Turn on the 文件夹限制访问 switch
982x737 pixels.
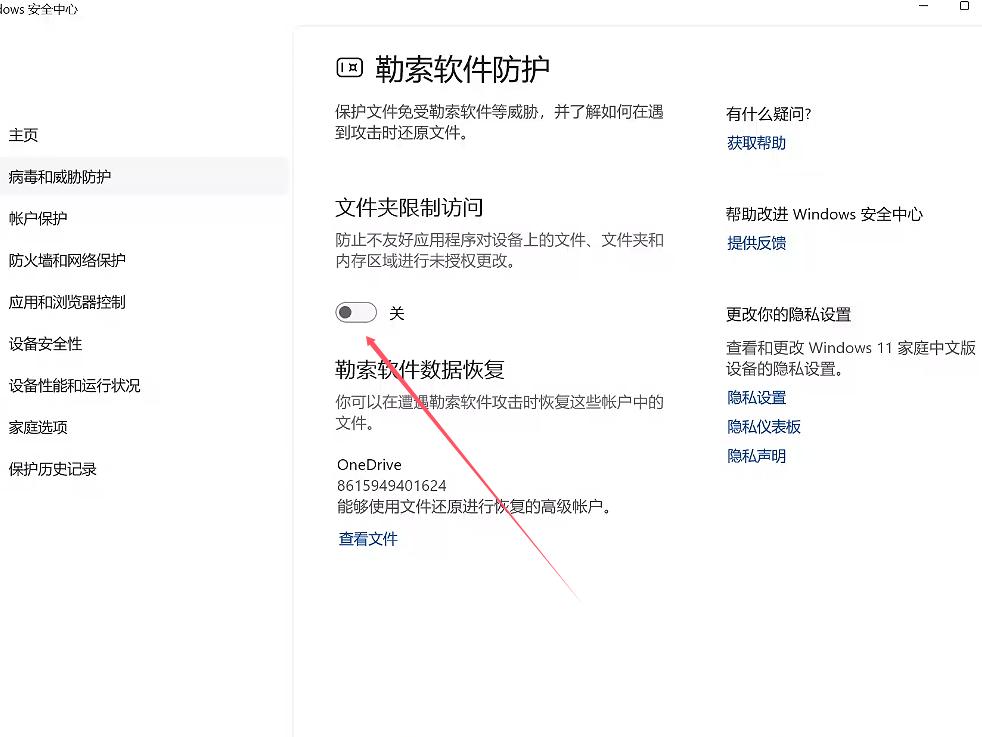(x=356, y=313)
